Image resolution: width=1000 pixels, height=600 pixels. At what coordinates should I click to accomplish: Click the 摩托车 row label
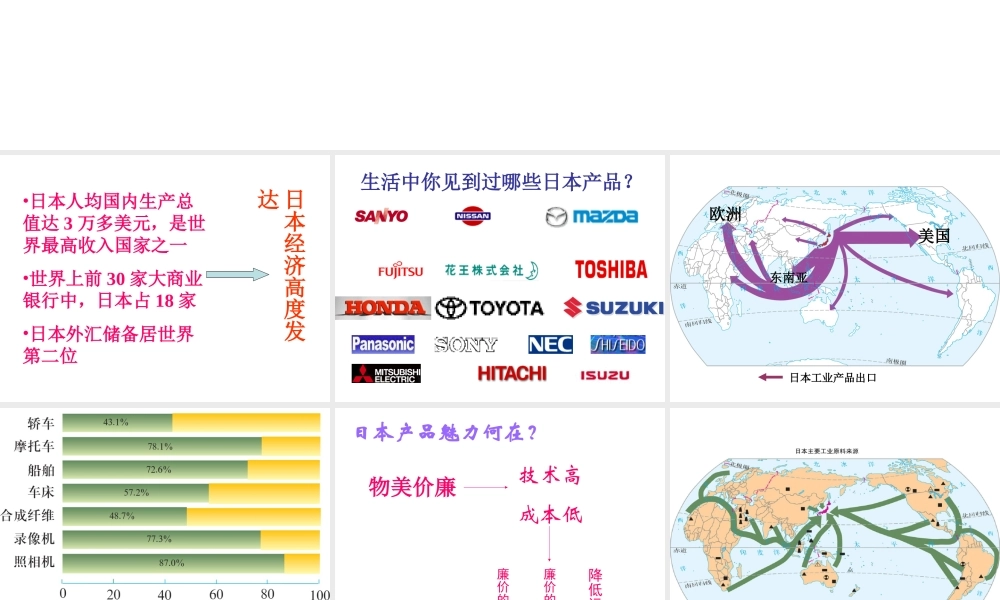pos(34,446)
